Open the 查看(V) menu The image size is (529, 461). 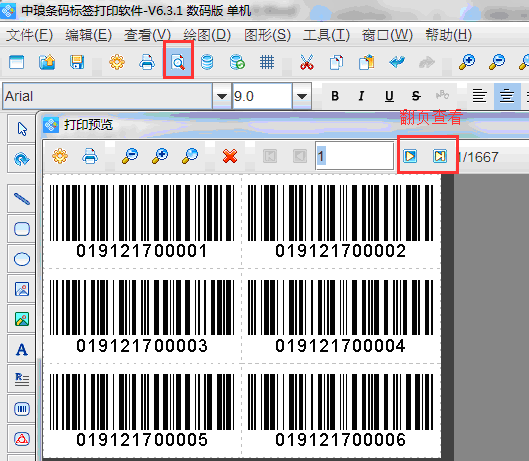(147, 35)
